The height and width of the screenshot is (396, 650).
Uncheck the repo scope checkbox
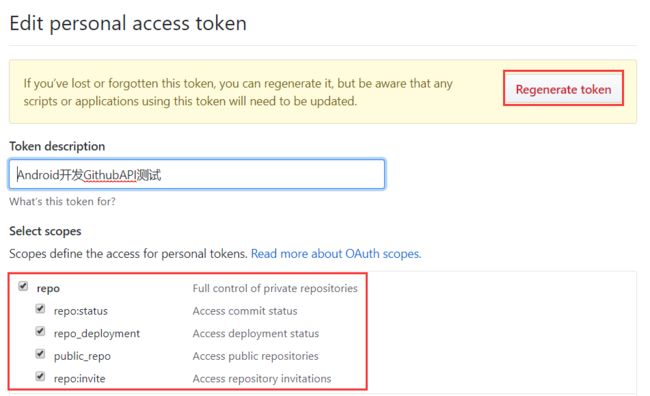click(x=23, y=286)
